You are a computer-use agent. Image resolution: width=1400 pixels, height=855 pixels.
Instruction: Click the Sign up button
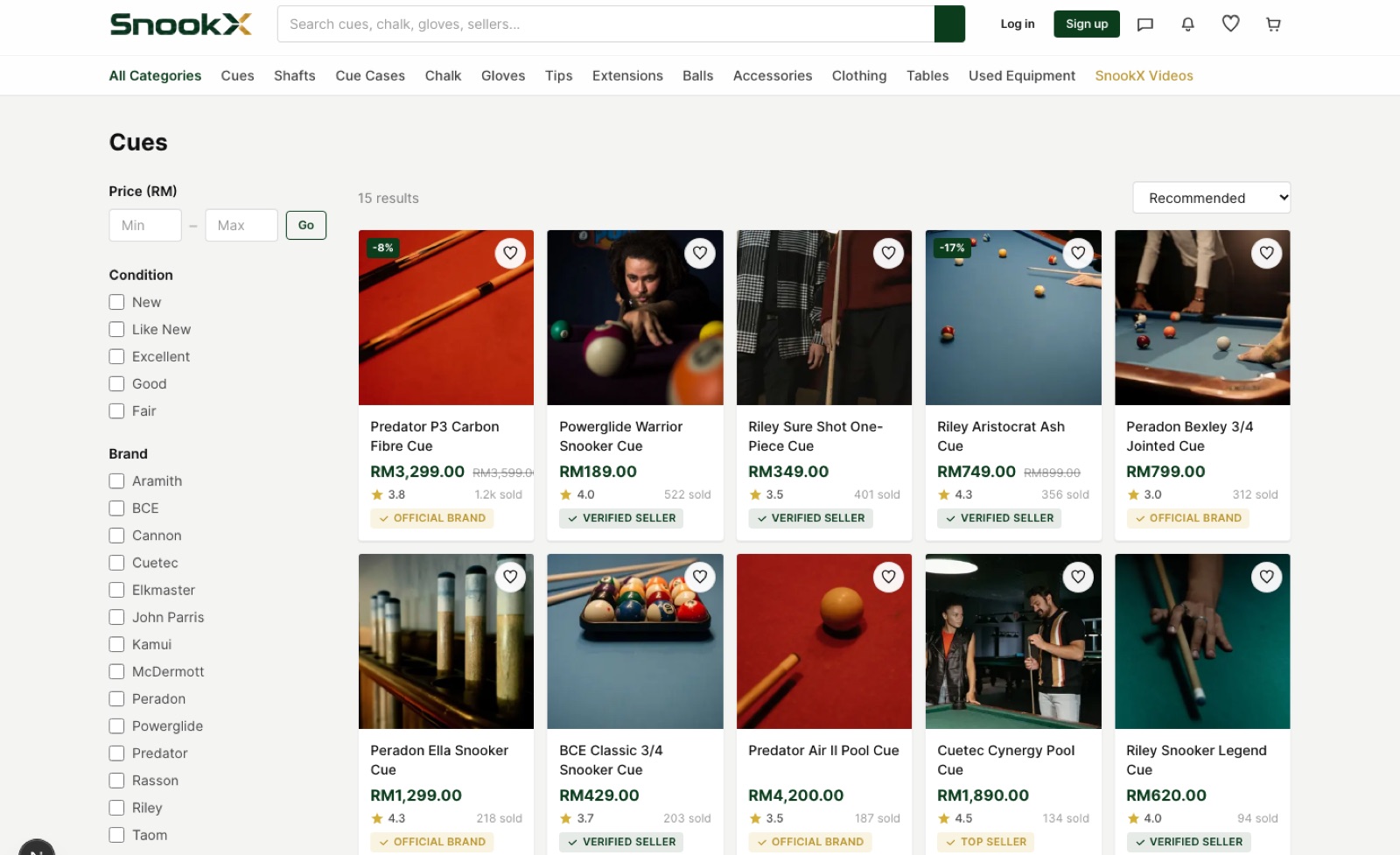pyautogui.click(x=1087, y=24)
